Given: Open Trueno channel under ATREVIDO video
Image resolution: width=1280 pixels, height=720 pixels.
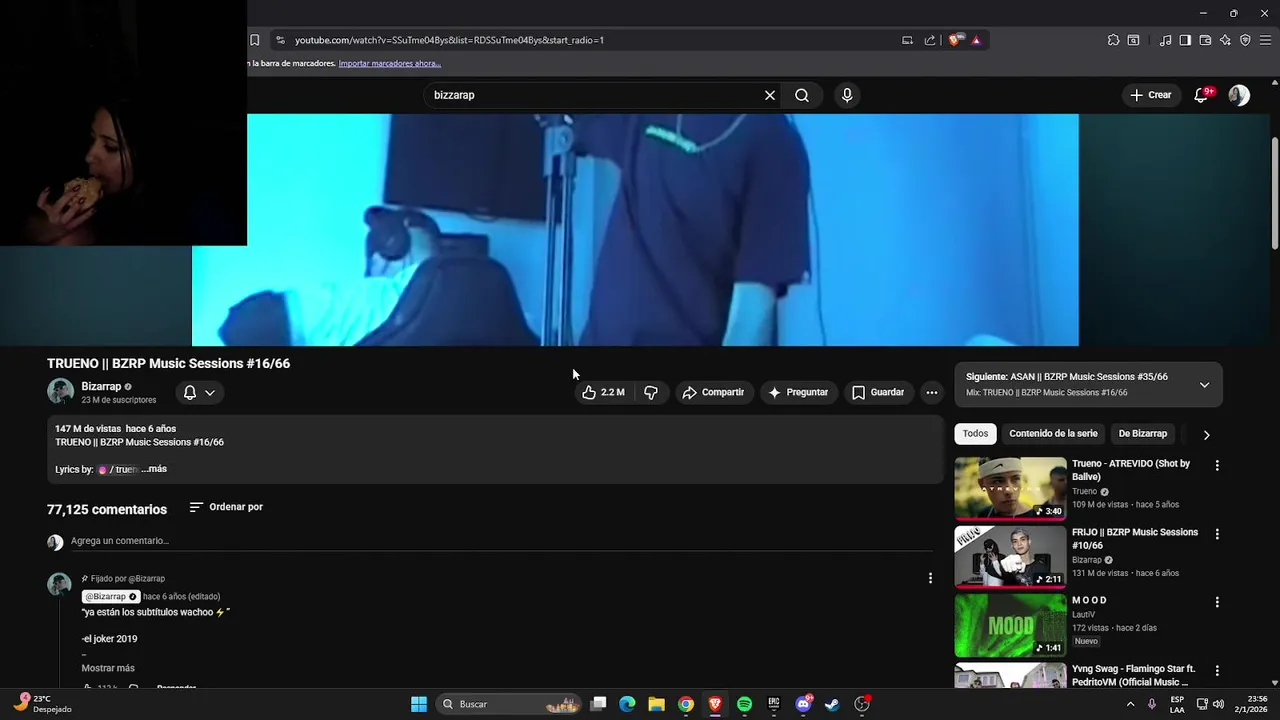Looking at the screenshot, I should coord(1084,492).
